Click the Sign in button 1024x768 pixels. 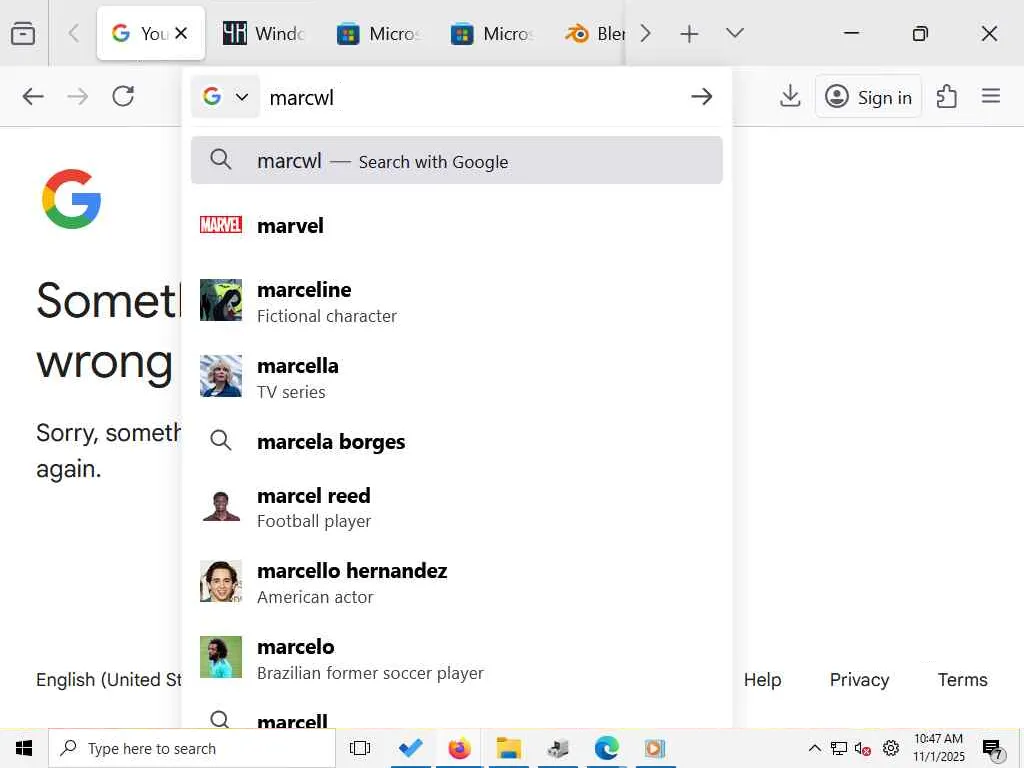tap(868, 97)
